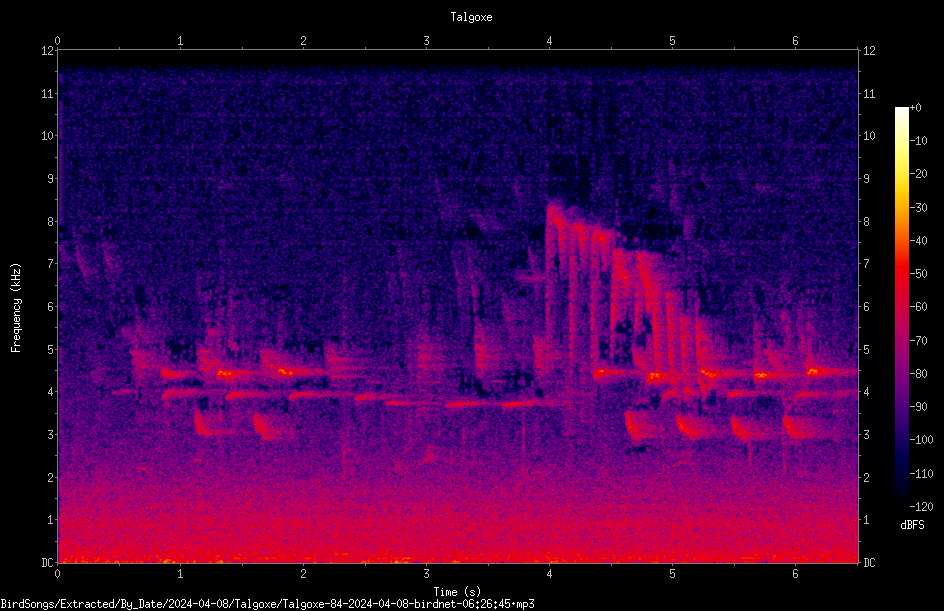Screen dimensions: 944x611
Task: Click the 2 second tick on bottom axis
Action: 303,574
